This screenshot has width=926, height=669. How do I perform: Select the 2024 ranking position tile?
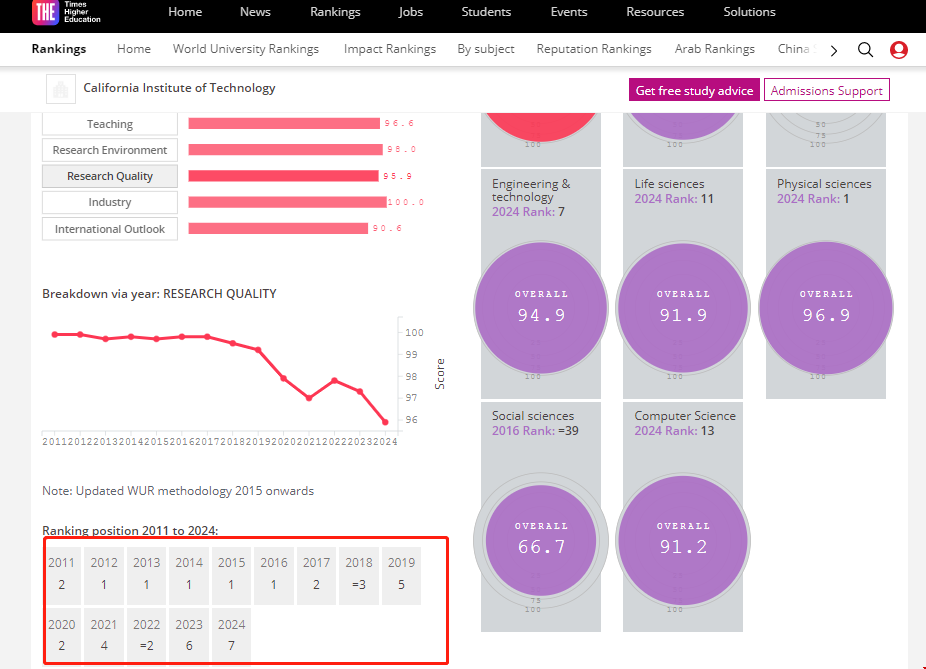[231, 635]
